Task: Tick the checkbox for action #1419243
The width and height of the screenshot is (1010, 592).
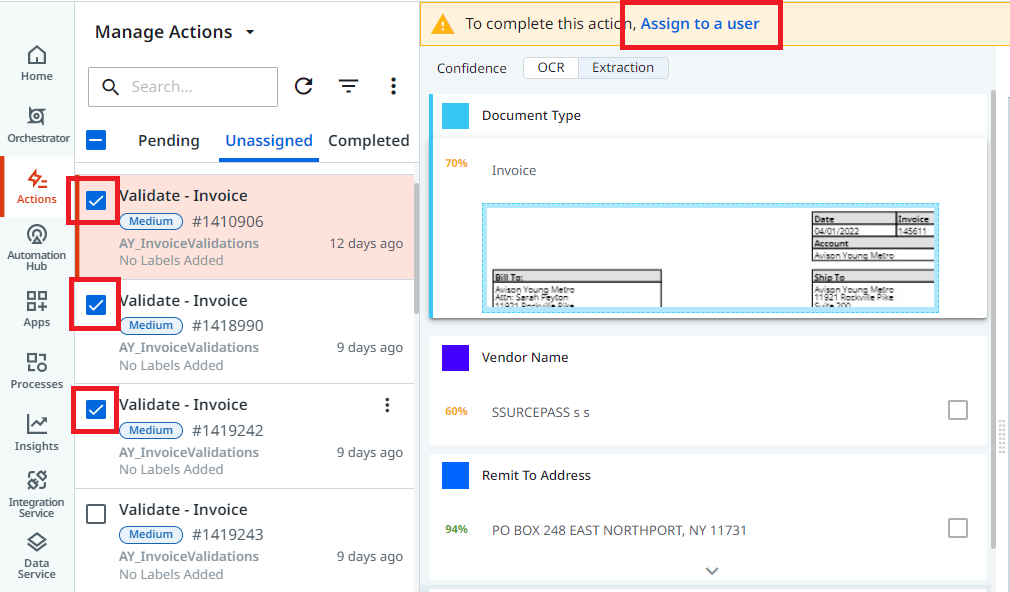Action: coord(96,514)
